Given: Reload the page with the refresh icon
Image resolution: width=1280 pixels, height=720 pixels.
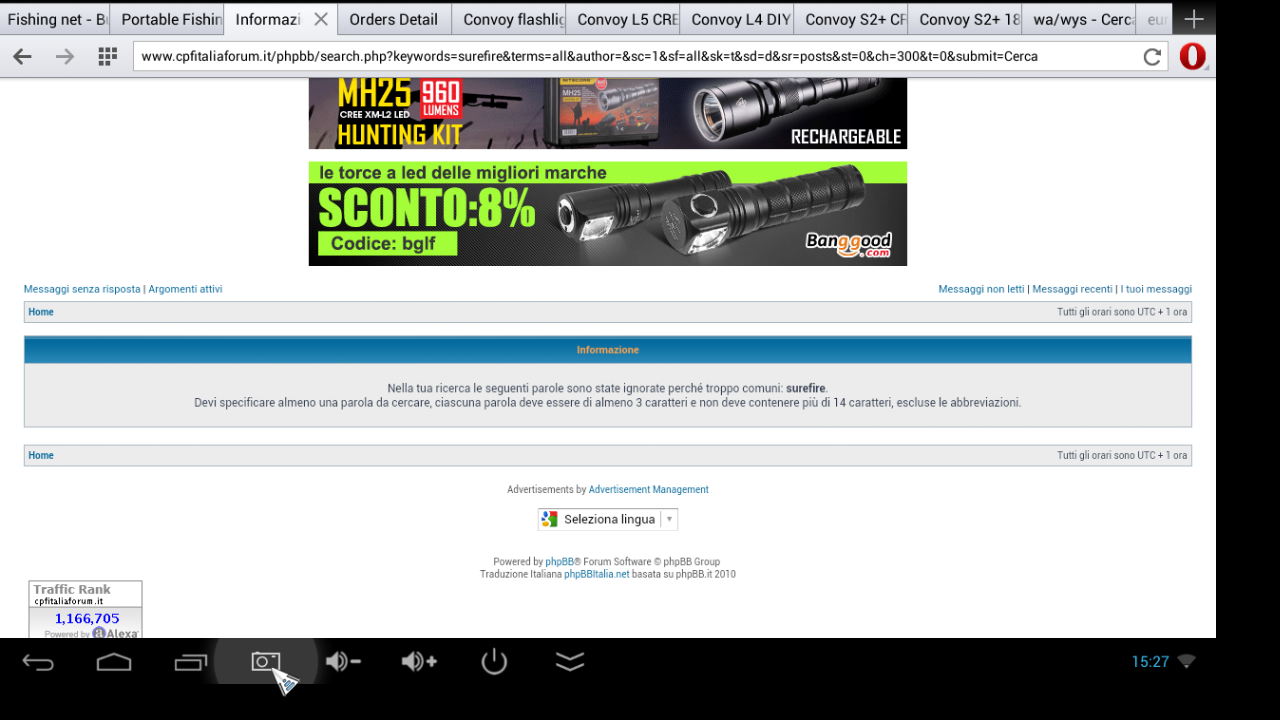Looking at the screenshot, I should [x=1152, y=57].
